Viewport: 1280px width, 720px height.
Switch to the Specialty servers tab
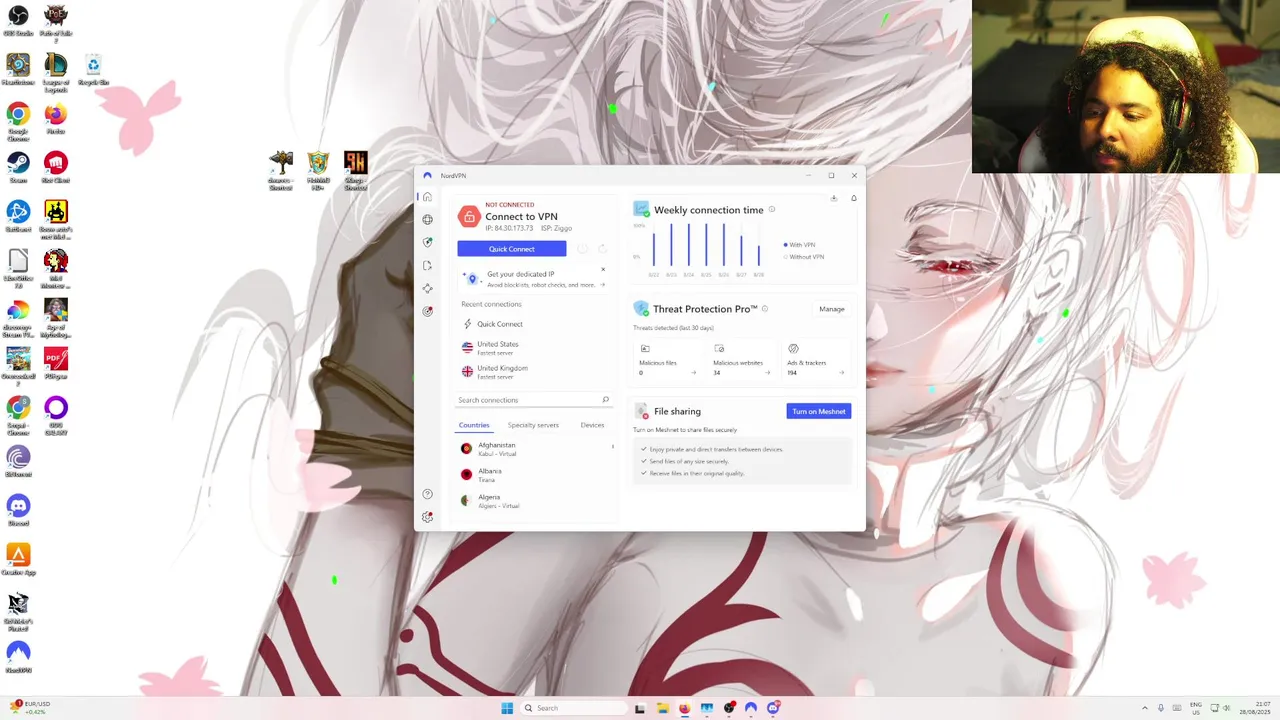pyautogui.click(x=533, y=425)
